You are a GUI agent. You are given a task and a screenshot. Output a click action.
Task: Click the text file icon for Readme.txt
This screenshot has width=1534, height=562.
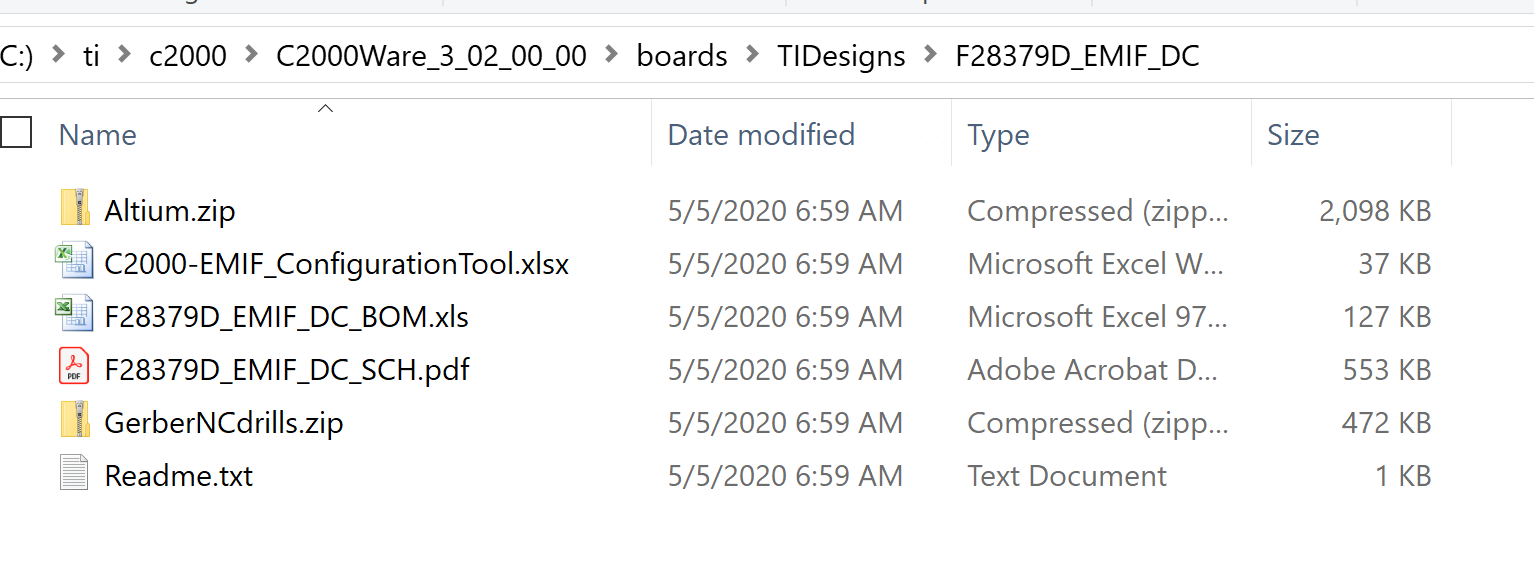click(x=75, y=475)
